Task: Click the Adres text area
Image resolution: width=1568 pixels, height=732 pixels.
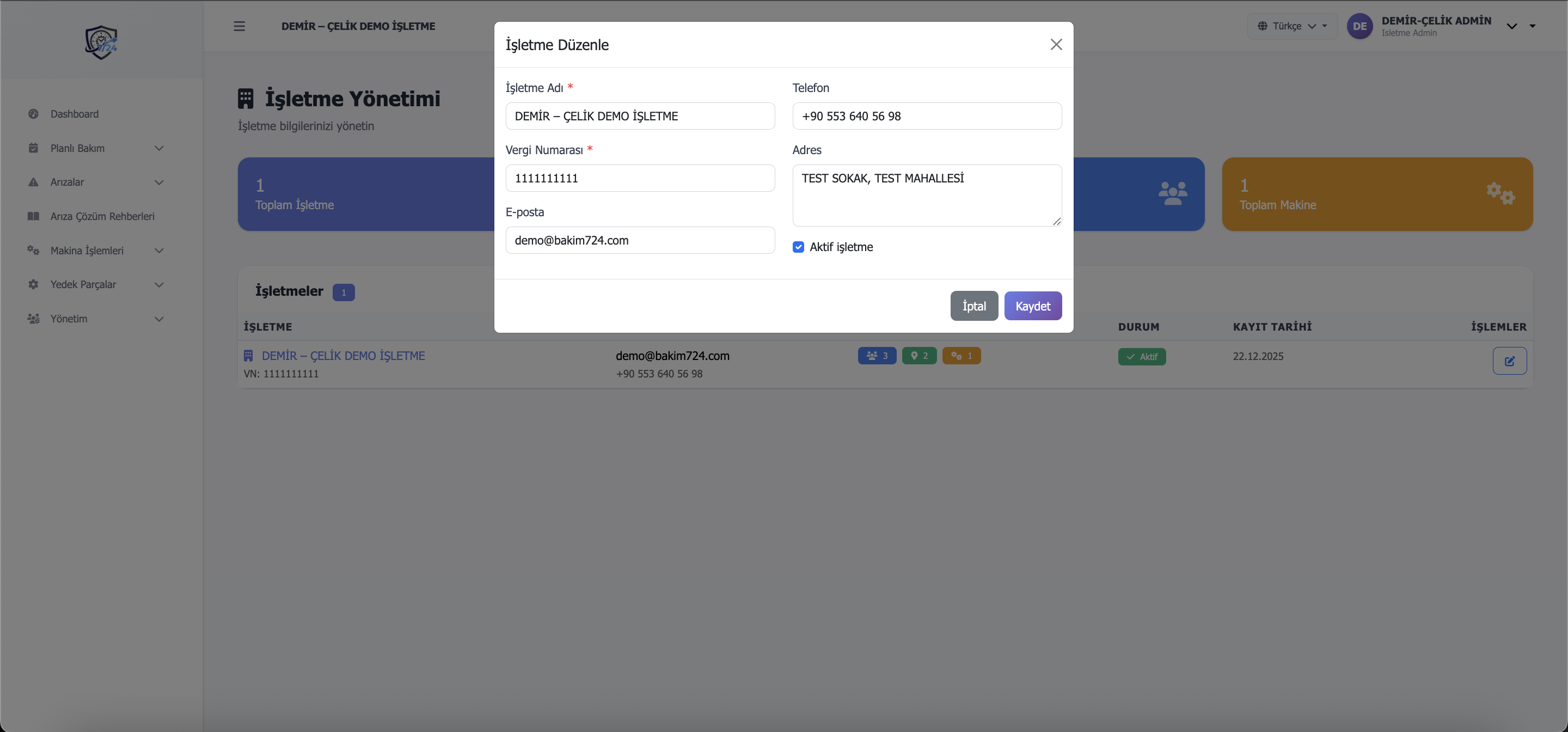Action: pos(927,195)
